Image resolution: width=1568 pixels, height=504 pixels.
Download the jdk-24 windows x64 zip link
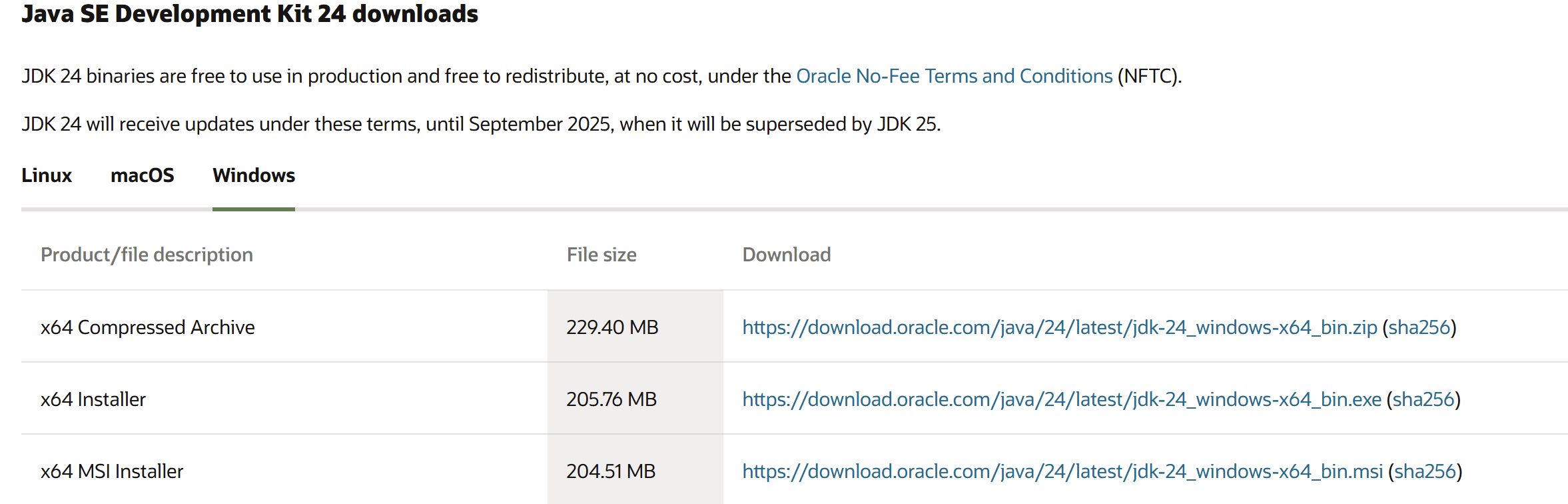(1060, 327)
